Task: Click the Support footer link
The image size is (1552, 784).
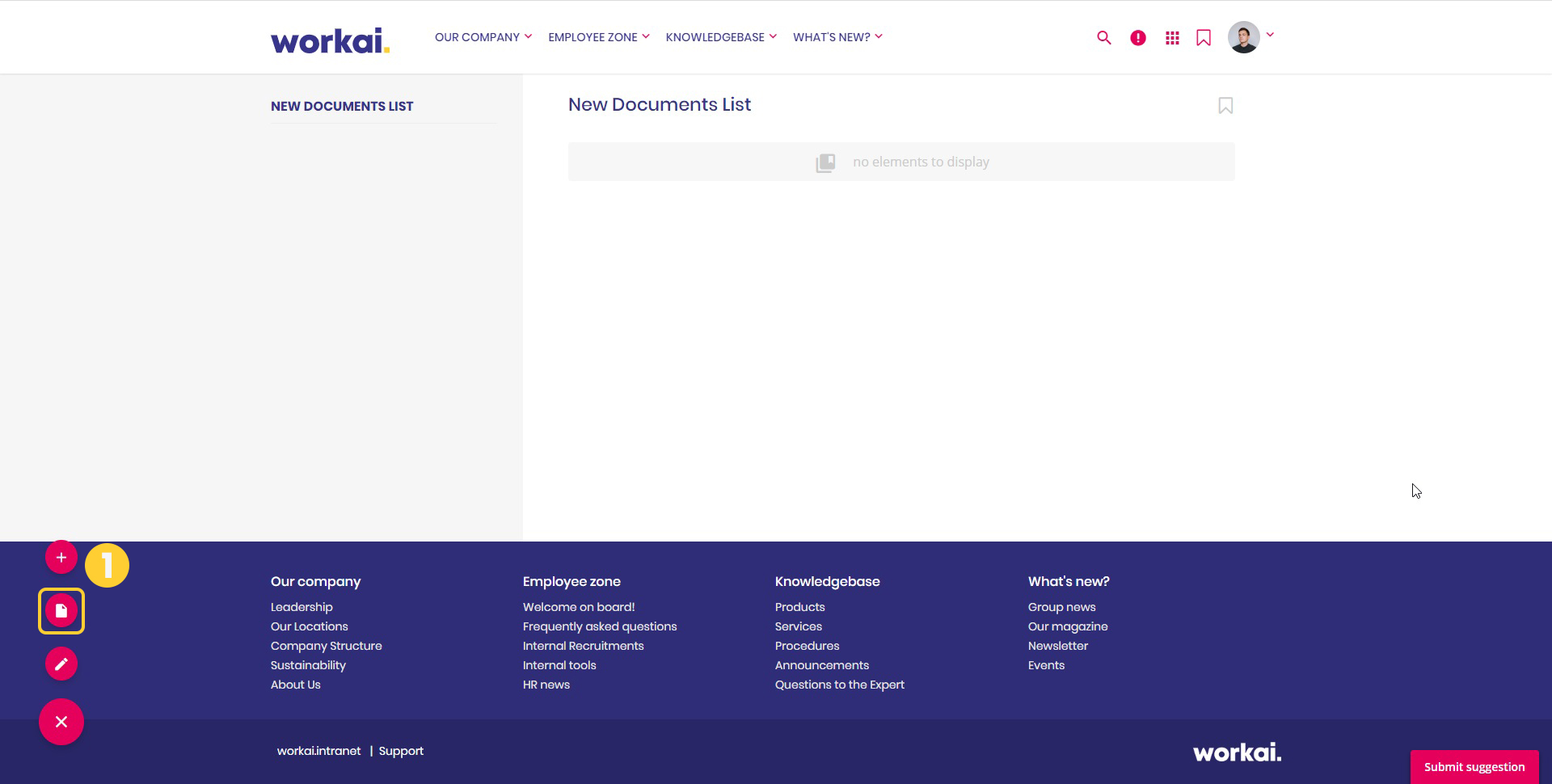Action: (x=401, y=751)
